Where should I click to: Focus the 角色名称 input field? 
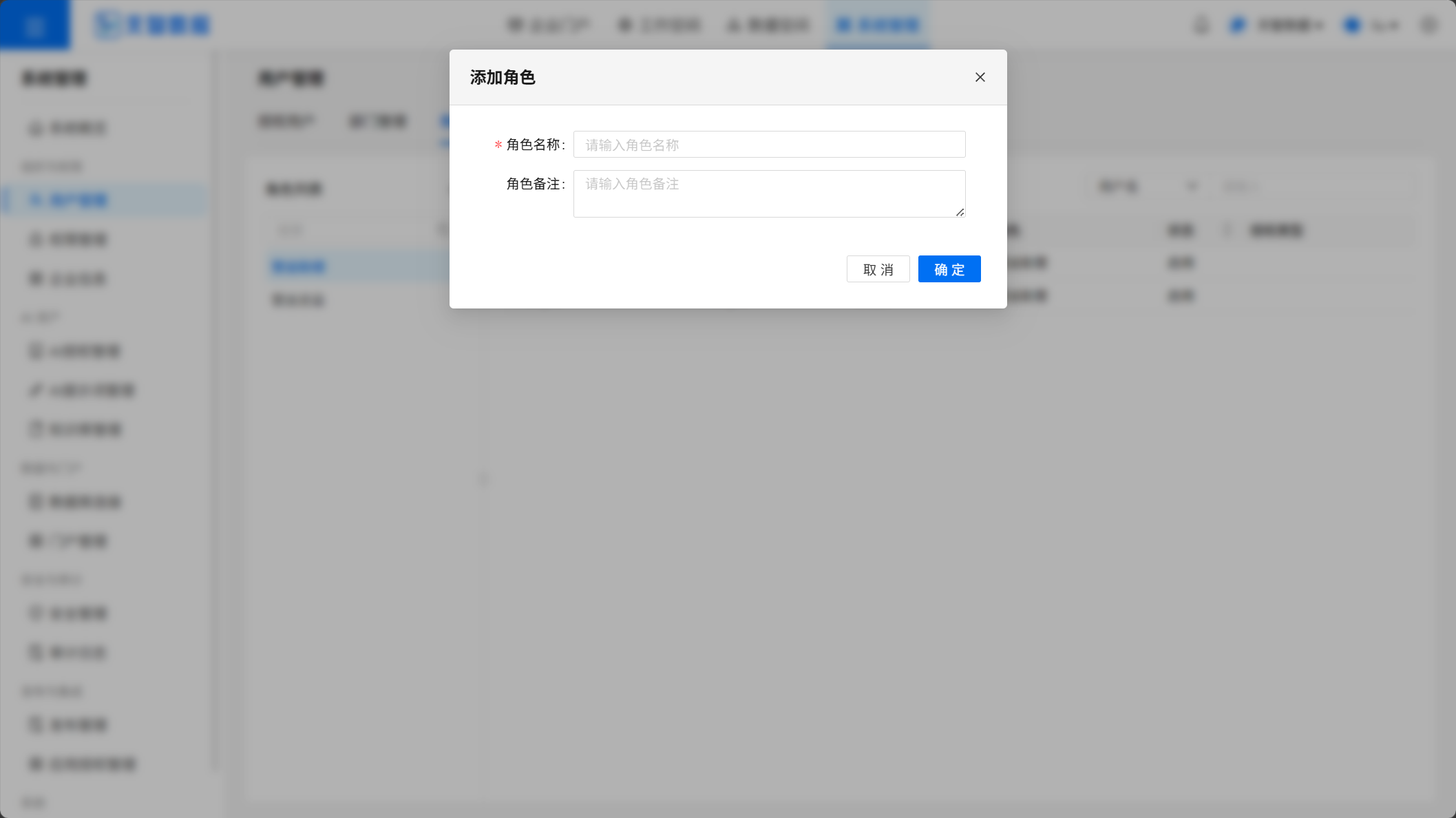coord(769,145)
